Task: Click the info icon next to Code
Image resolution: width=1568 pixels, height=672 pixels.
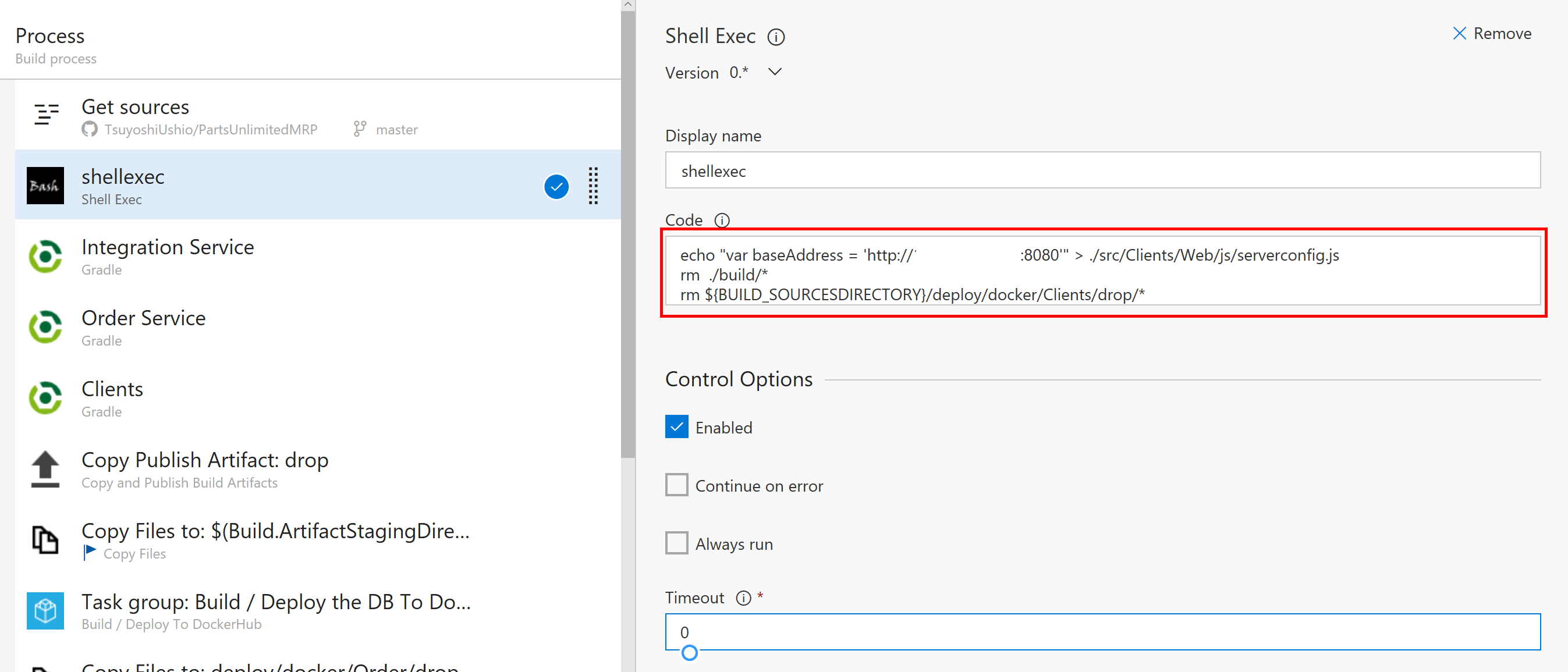Action: [x=722, y=221]
